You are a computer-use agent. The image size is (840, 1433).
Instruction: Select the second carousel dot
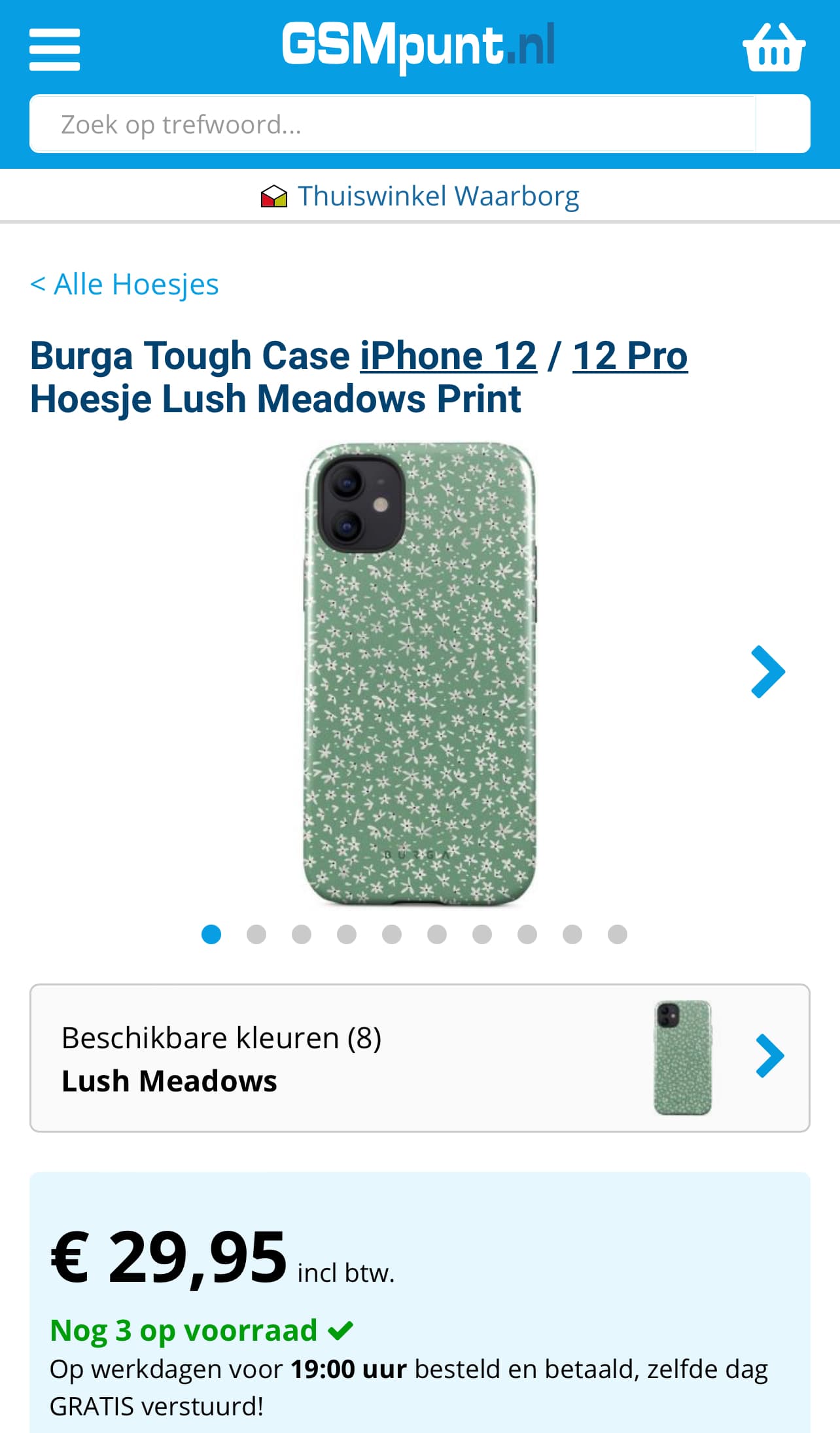click(x=256, y=934)
